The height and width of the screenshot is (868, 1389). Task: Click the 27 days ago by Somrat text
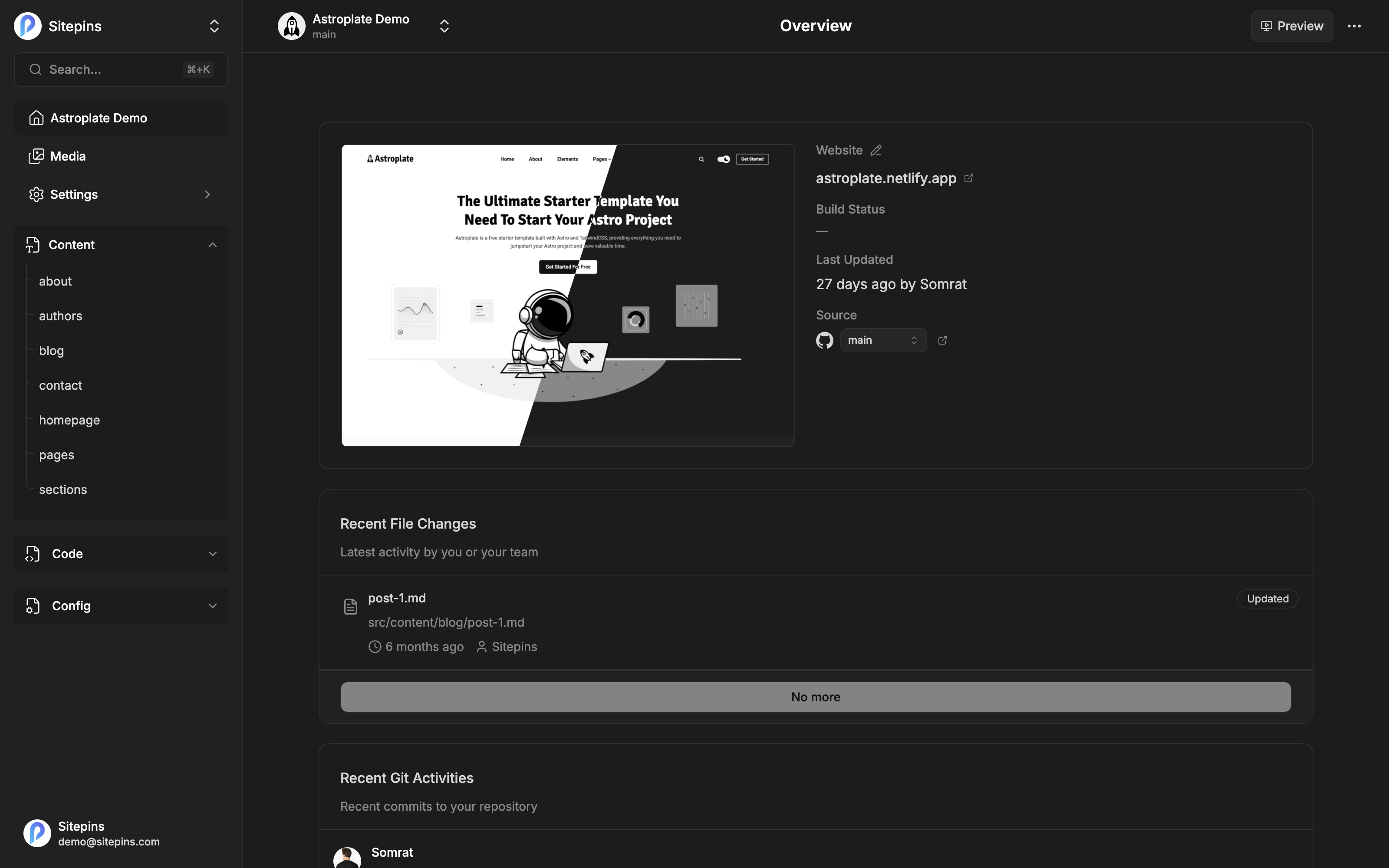892,285
